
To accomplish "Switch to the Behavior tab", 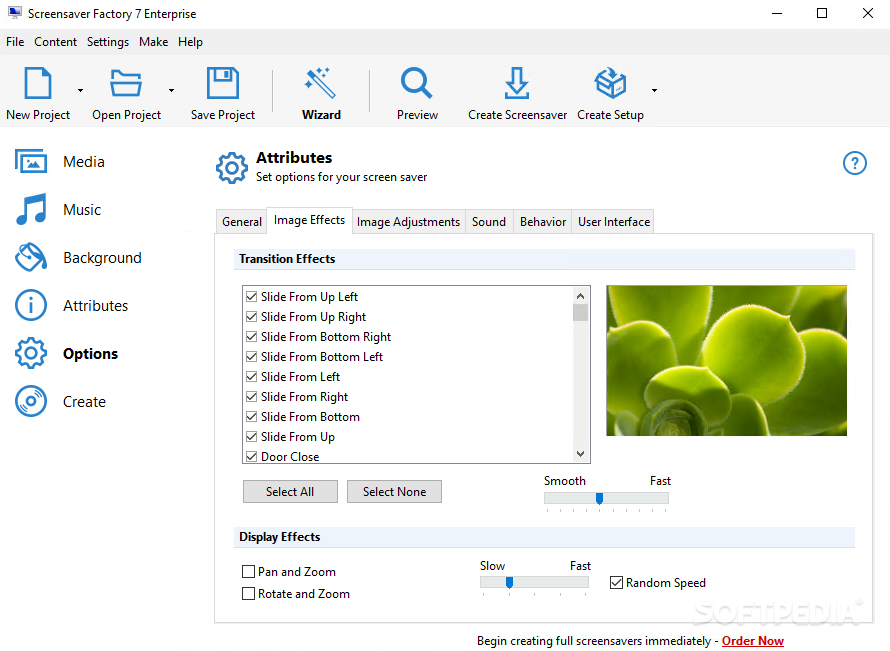I will (x=543, y=222).
